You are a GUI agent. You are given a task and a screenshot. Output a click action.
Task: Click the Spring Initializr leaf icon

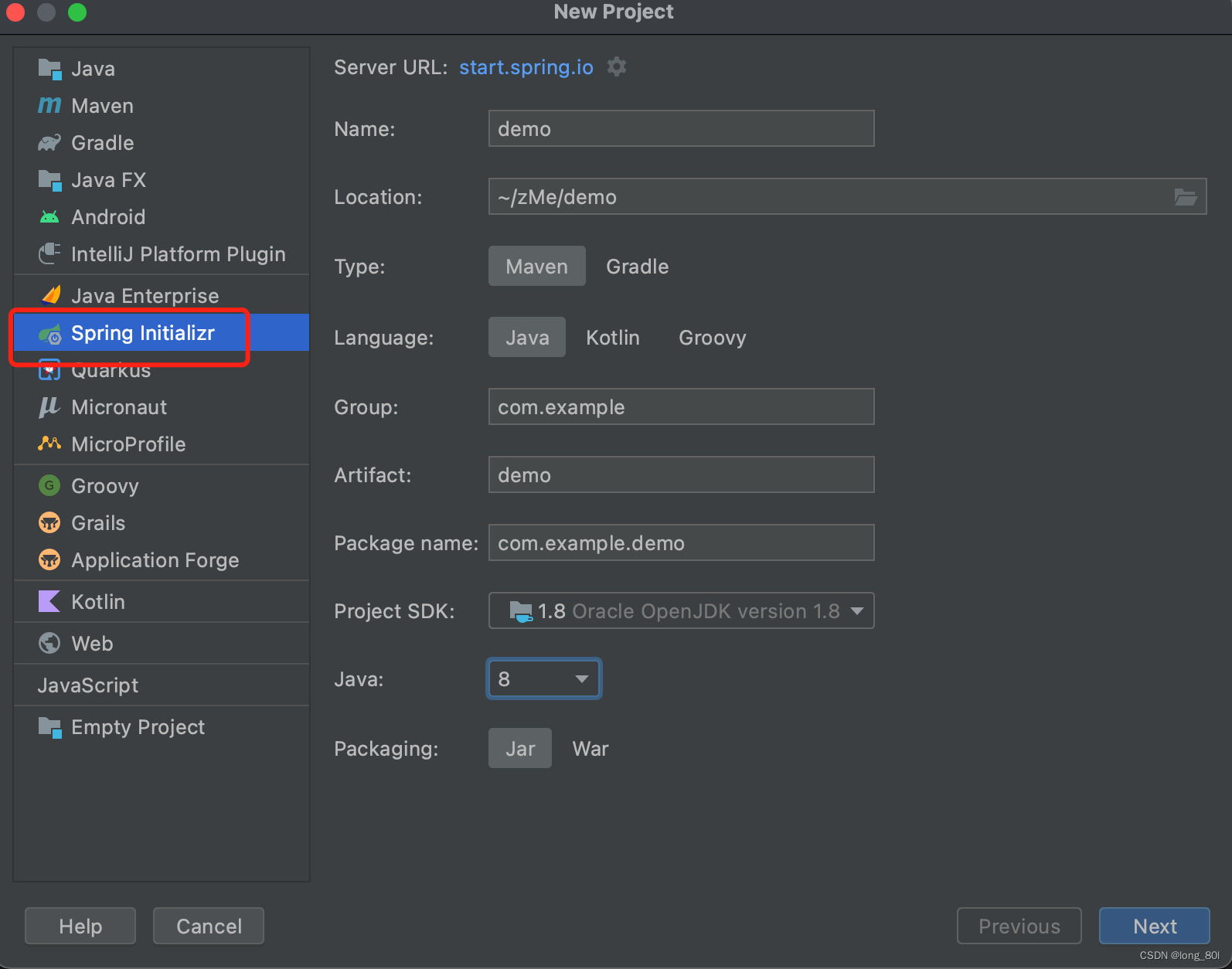coord(50,334)
